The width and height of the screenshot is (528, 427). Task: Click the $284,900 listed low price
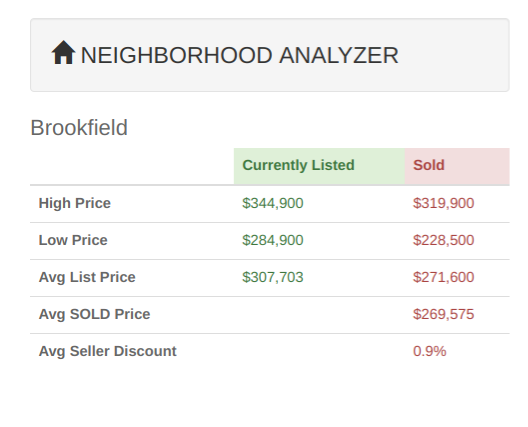[x=273, y=240]
